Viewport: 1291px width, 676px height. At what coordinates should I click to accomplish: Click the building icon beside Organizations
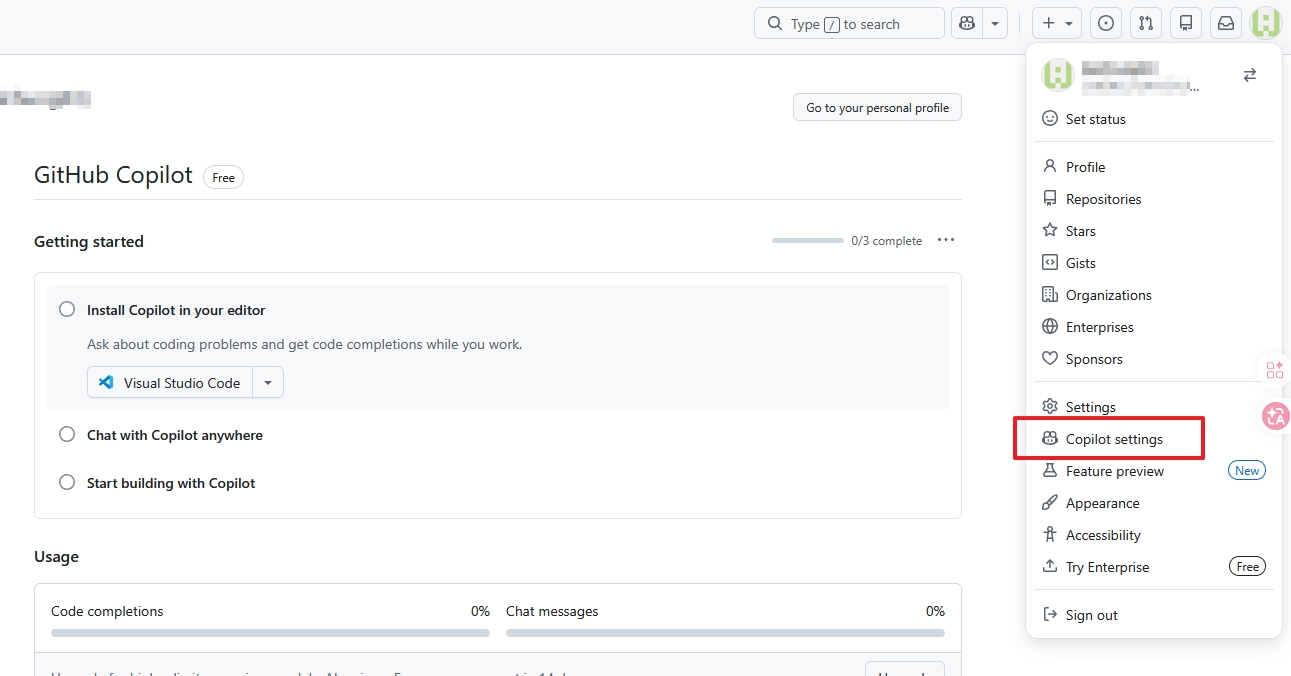point(1050,294)
